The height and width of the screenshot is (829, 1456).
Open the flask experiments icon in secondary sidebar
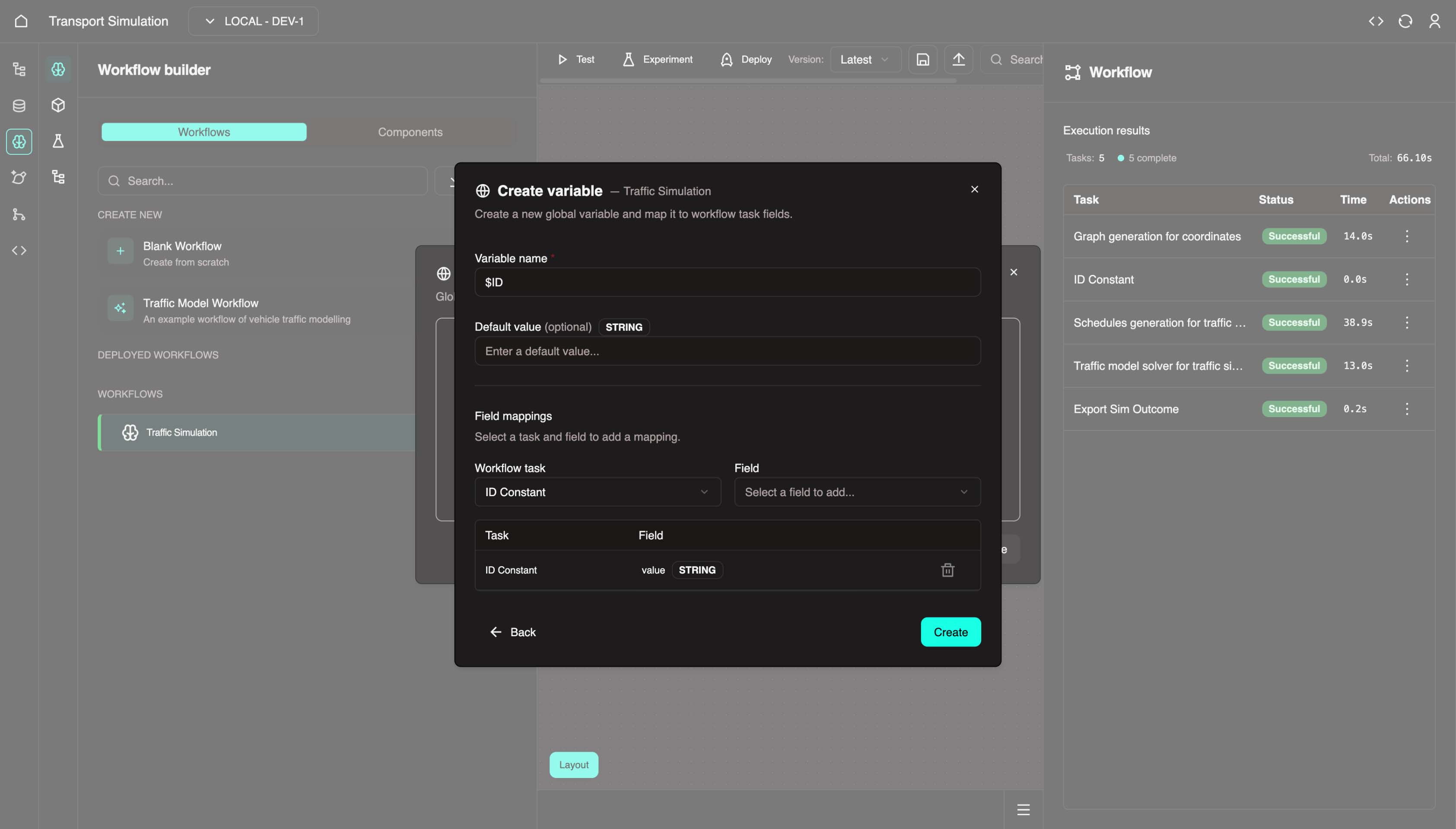[58, 141]
